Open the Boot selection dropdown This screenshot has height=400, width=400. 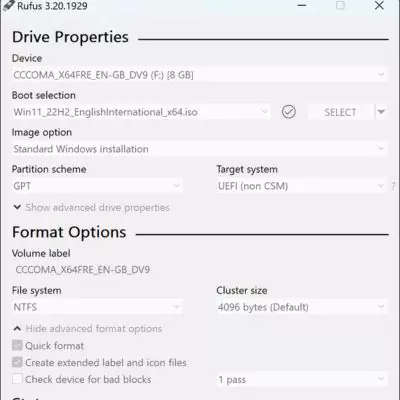(x=141, y=112)
